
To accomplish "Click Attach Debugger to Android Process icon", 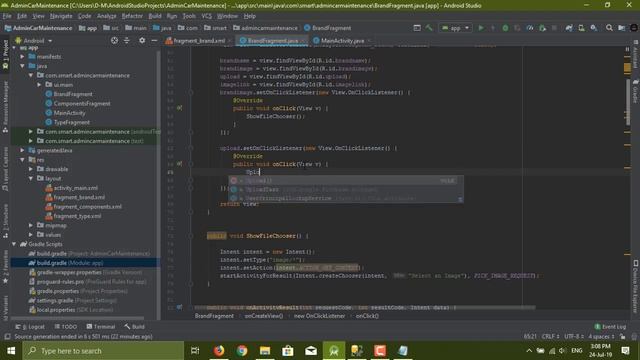I will [542, 28].
